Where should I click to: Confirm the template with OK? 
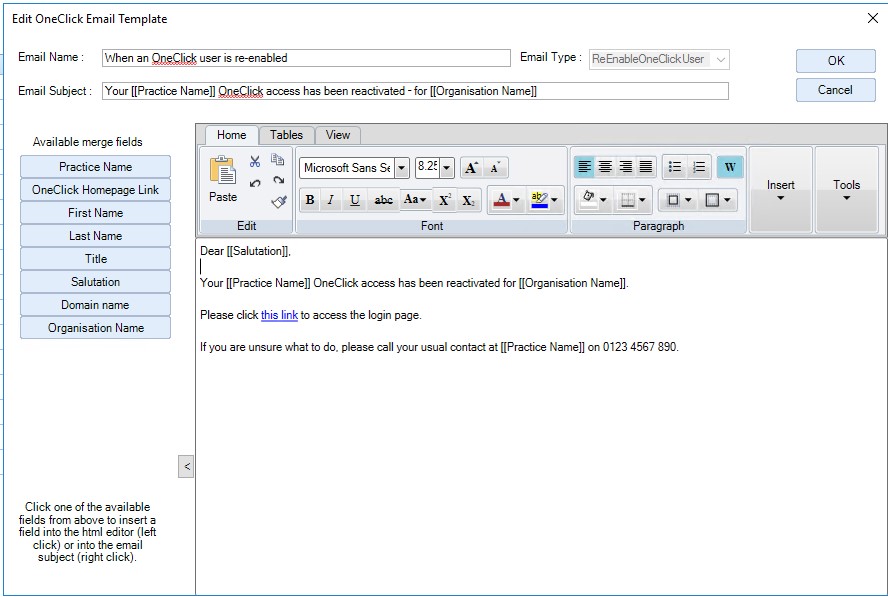point(835,61)
